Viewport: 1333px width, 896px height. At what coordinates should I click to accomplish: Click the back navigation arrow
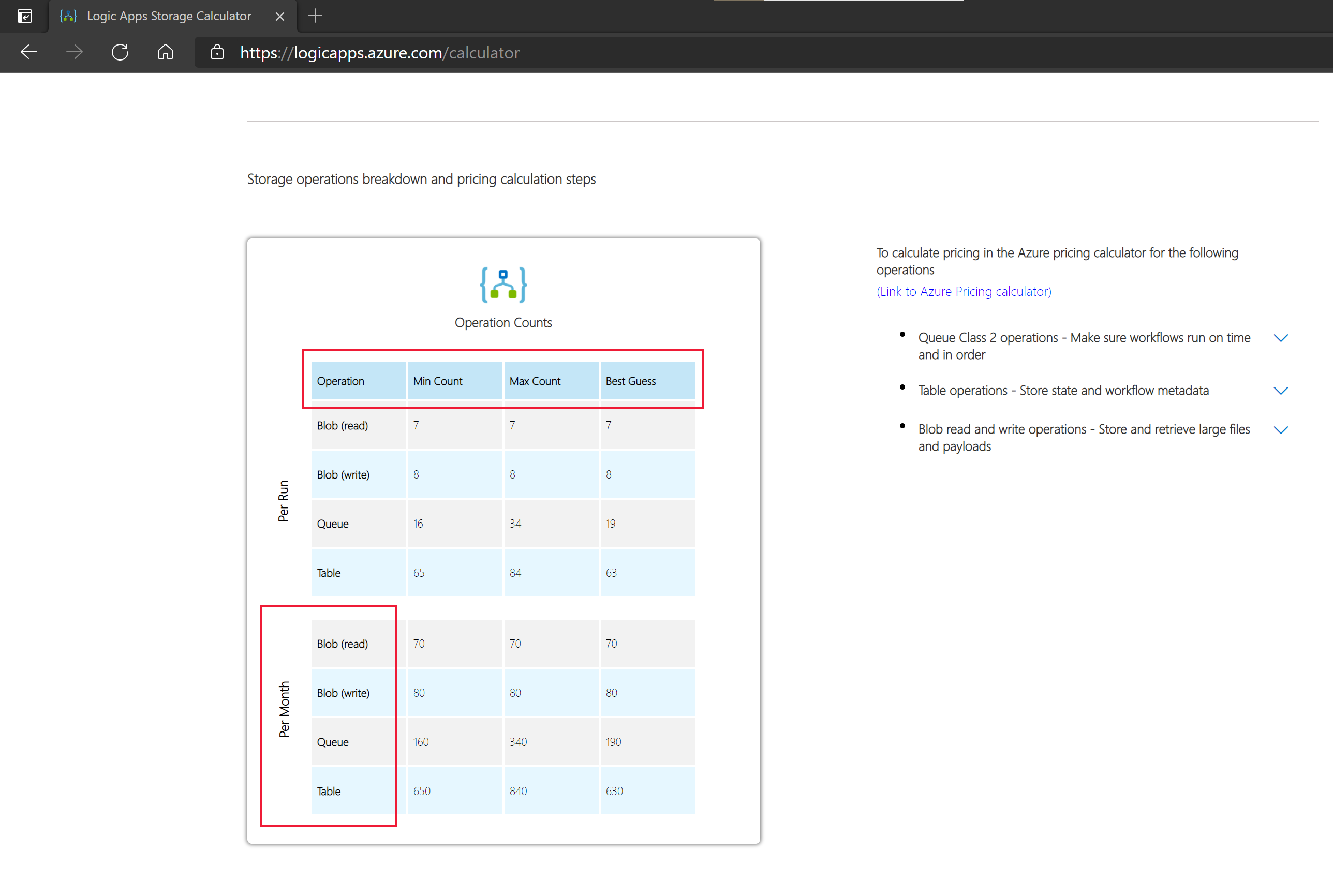coord(28,53)
